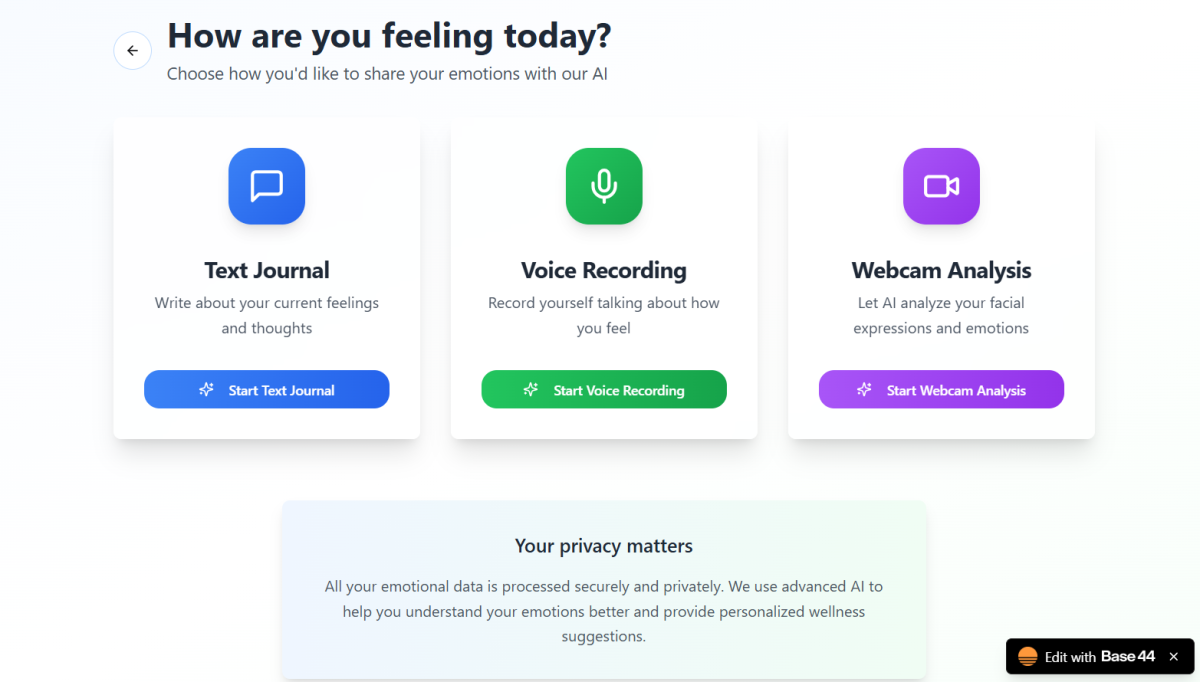Click the privacy notice paragraph text
This screenshot has height=682, width=1200.
[604, 611]
